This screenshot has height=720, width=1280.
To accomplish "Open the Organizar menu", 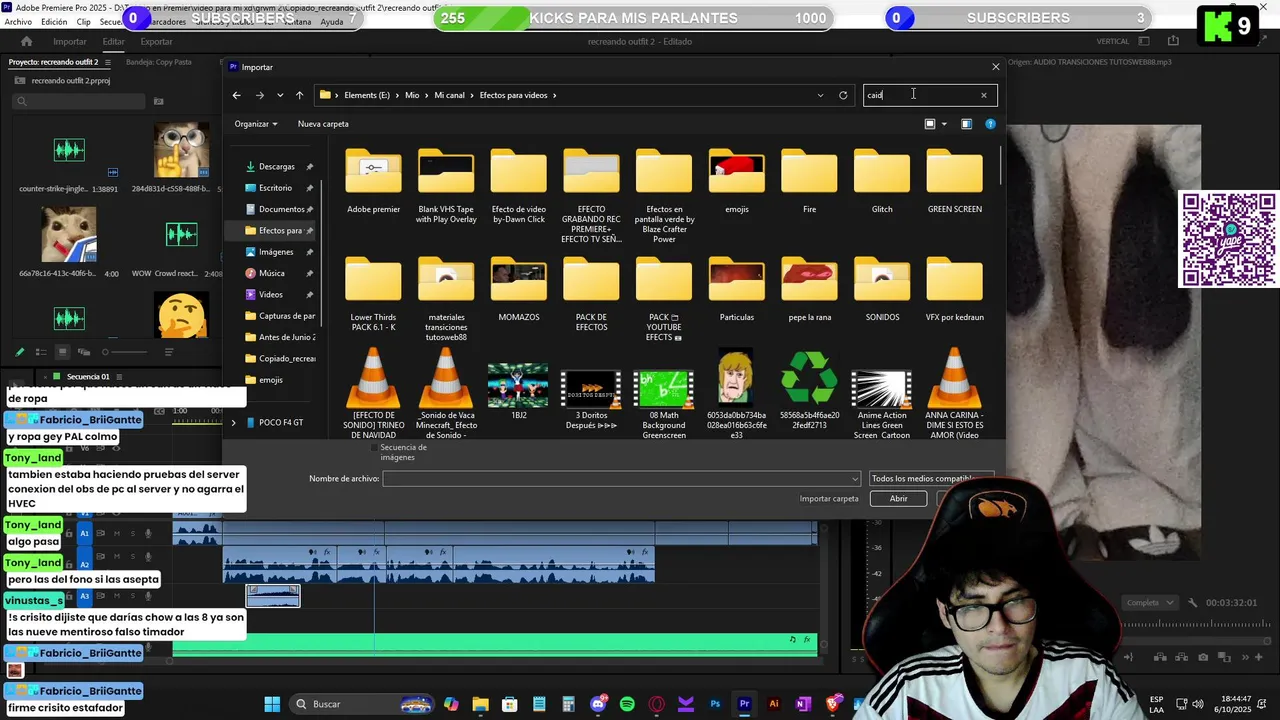I will pos(255,124).
